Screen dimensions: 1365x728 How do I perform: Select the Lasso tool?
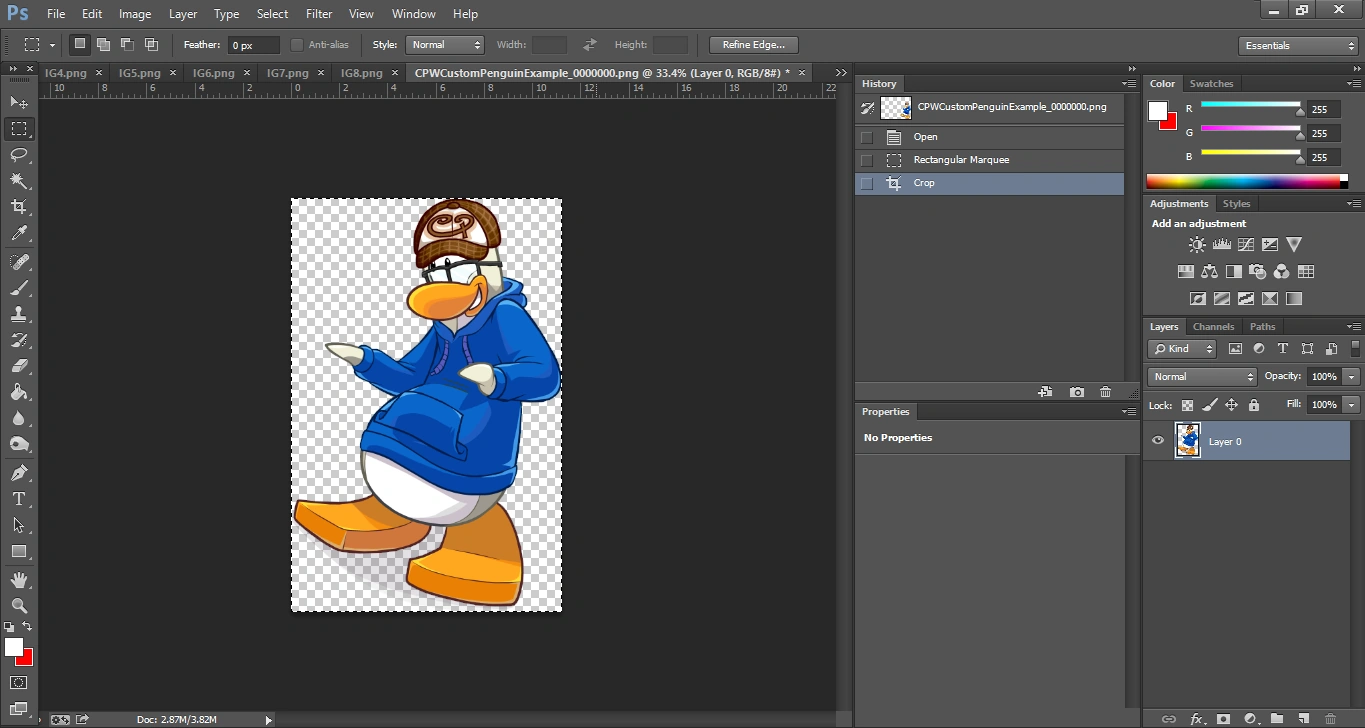click(x=19, y=155)
